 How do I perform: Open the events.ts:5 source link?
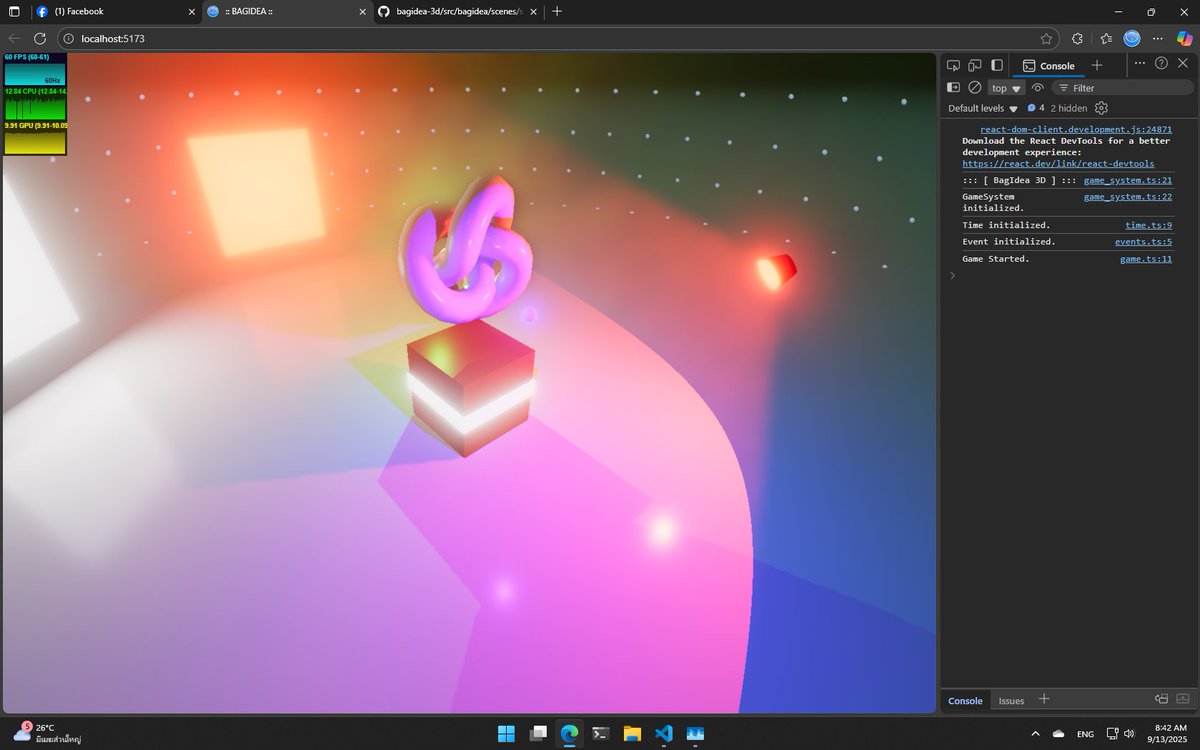[1143, 242]
